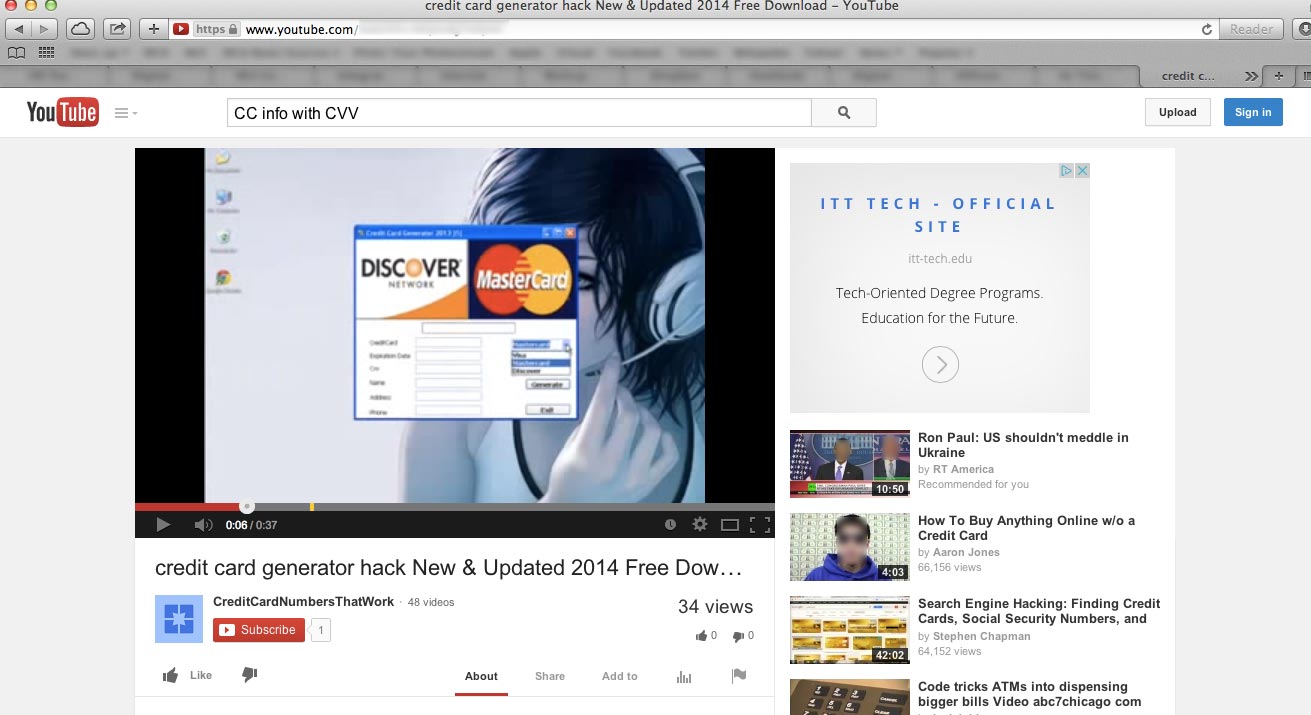1311x715 pixels.
Task: Show the hidden tabs overflow chevron
Action: click(1251, 76)
